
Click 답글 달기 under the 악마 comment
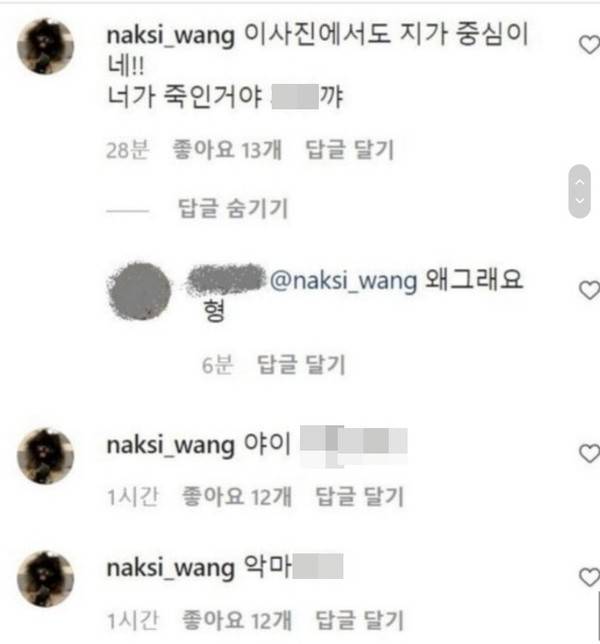(360, 620)
